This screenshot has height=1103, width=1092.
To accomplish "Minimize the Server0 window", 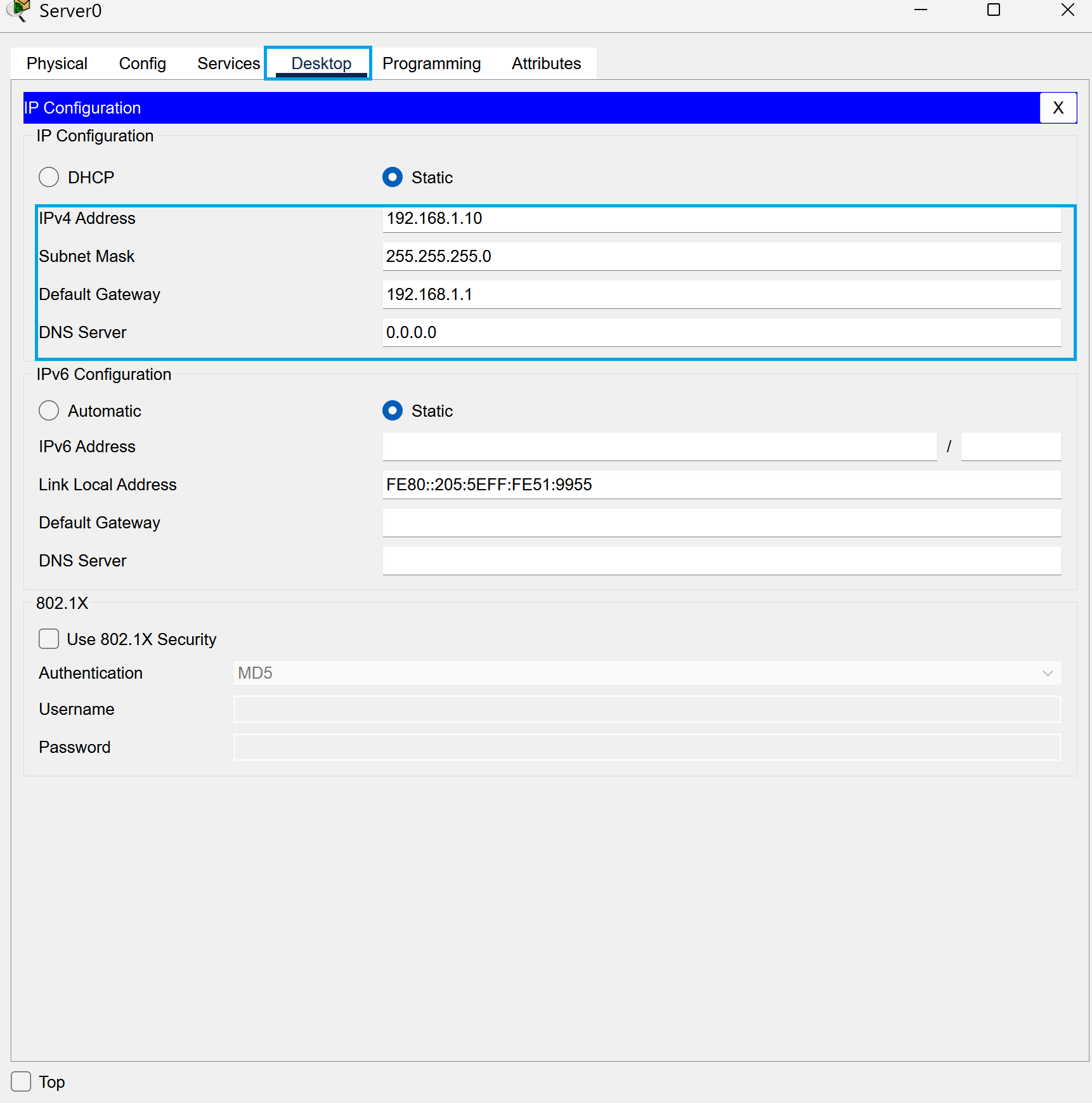I will [x=921, y=10].
